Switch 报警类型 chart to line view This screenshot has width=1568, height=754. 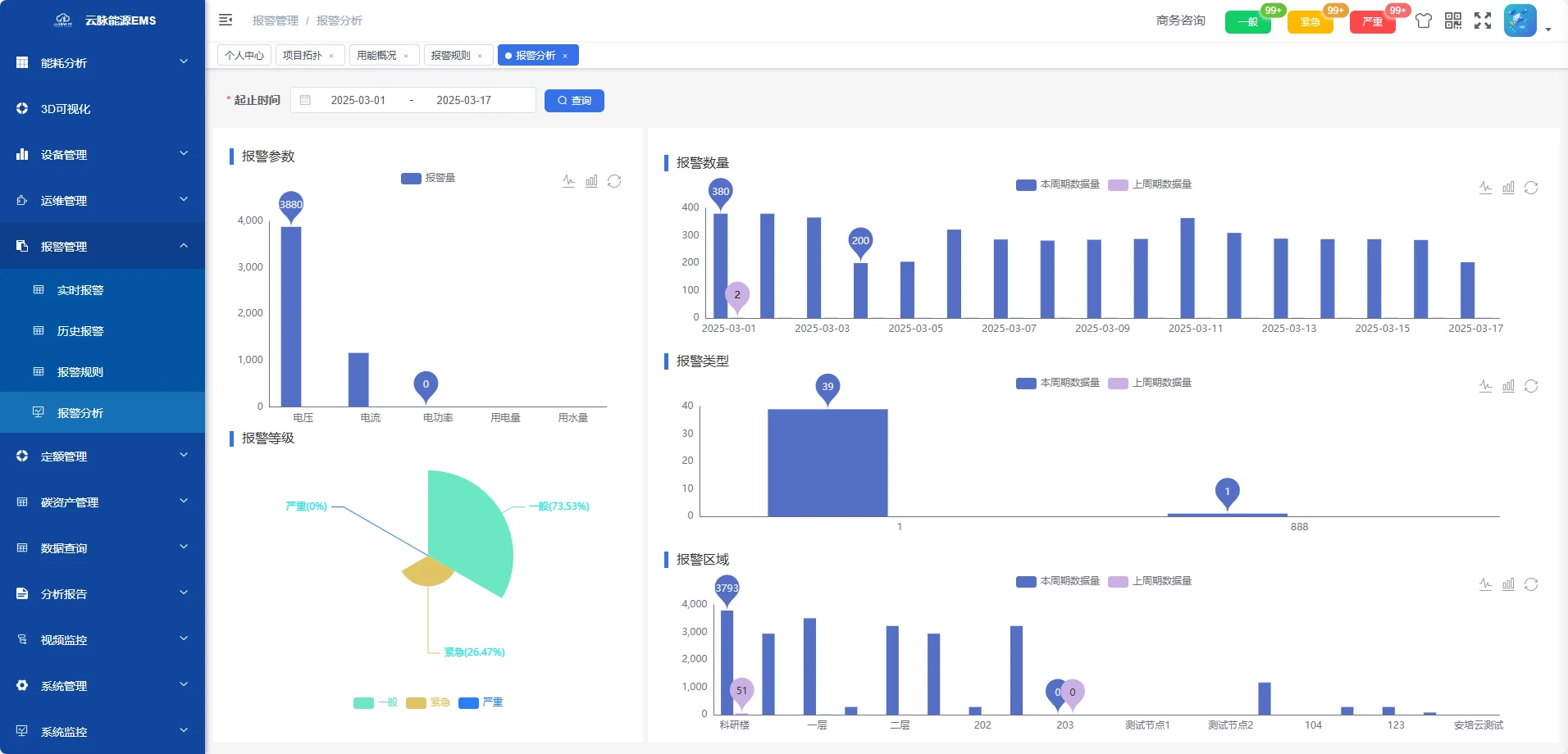point(1485,386)
